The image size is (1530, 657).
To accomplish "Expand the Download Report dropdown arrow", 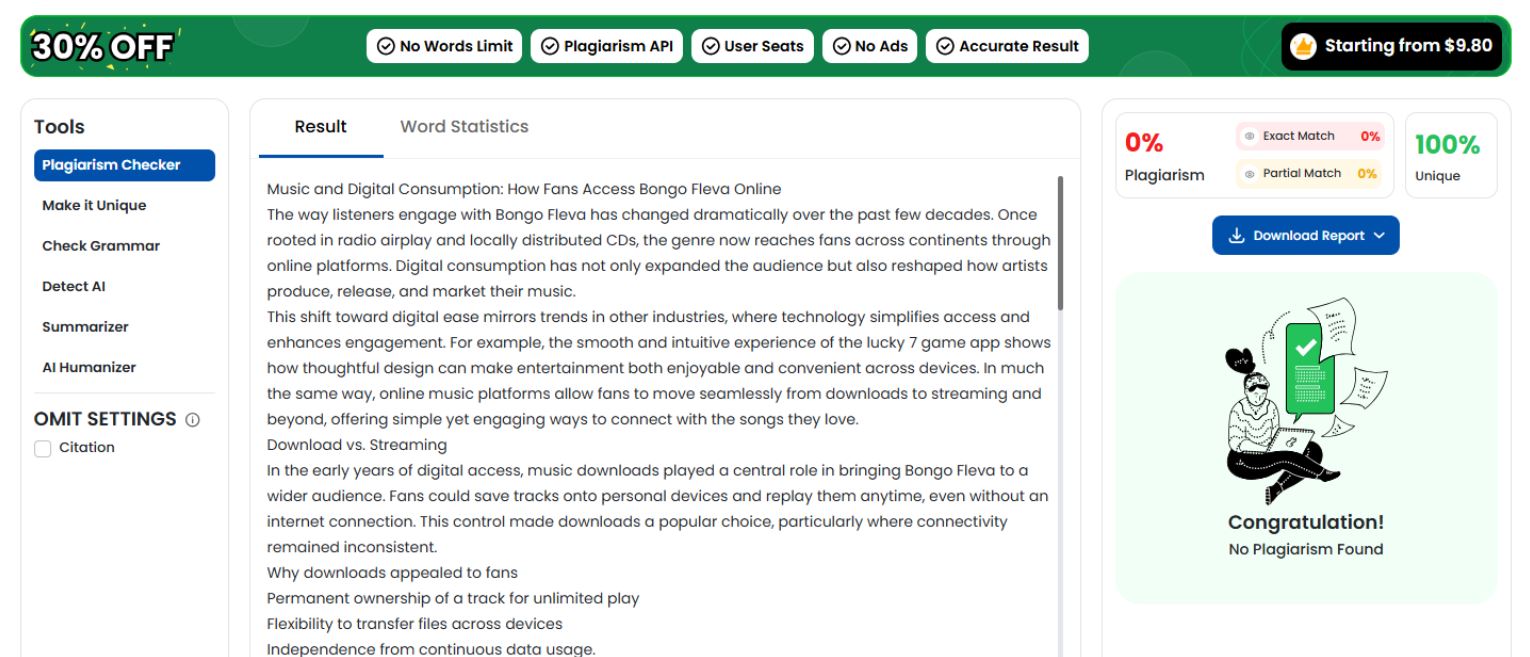I will (1380, 235).
